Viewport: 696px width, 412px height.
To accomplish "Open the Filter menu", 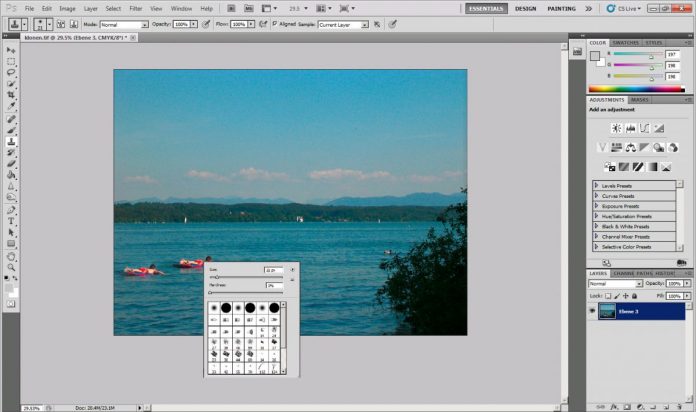I will pos(135,8).
